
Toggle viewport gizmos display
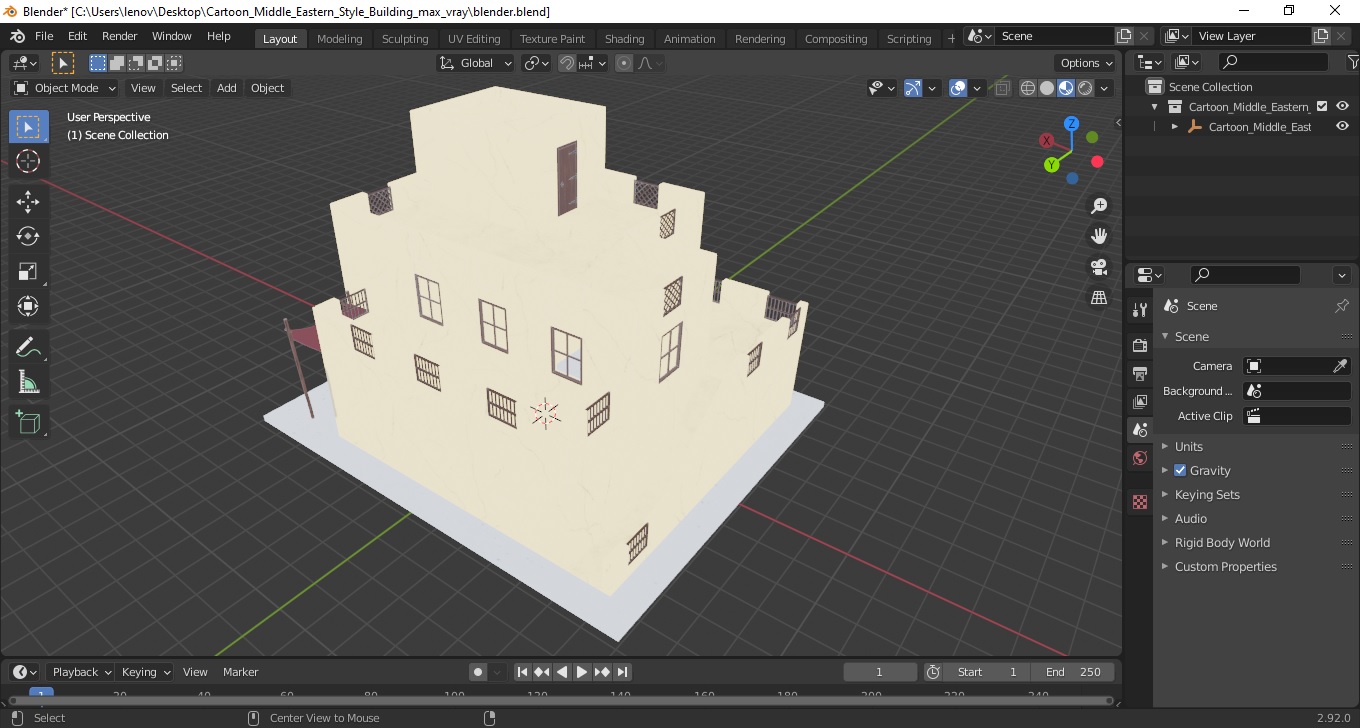[913, 88]
